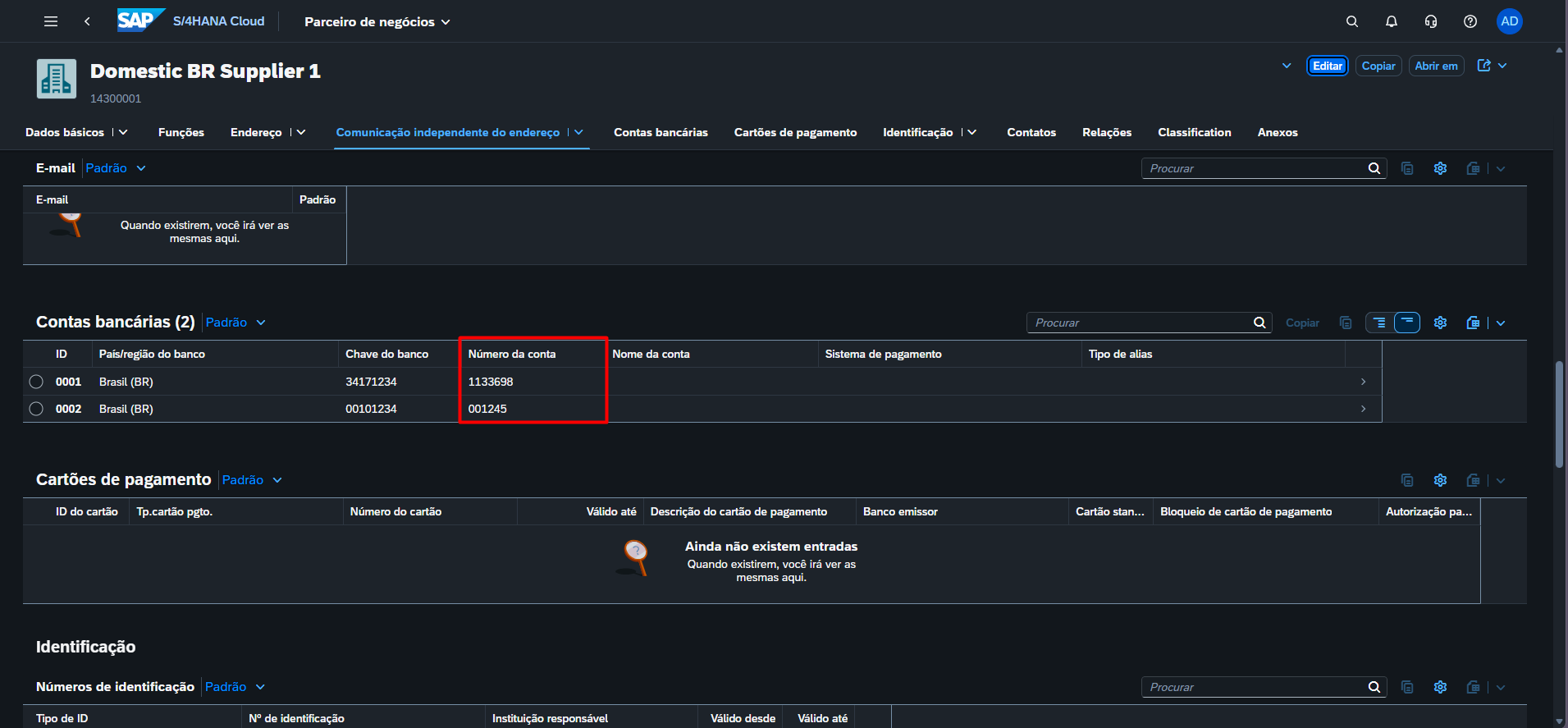
Task: Click the Número da conta column header
Action: (x=512, y=354)
